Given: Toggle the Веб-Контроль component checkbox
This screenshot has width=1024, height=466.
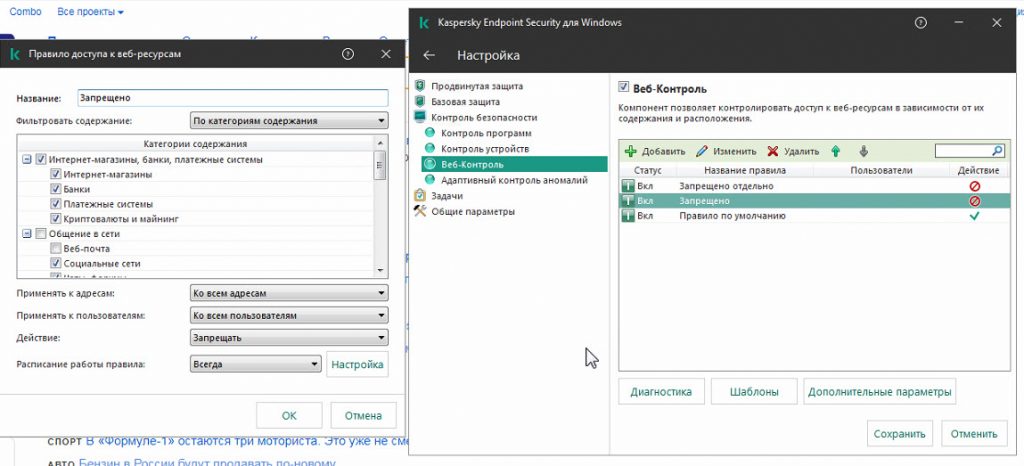Looking at the screenshot, I should [x=624, y=88].
